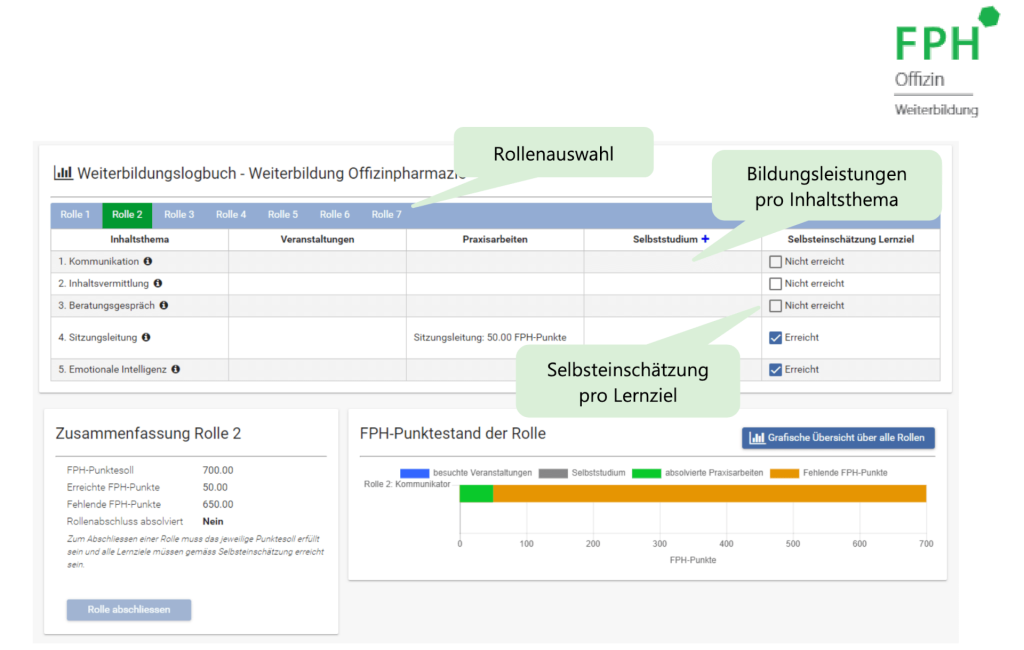1024x650 pixels.
Task: Select the Rolle 1 tab
Action: [x=76, y=214]
